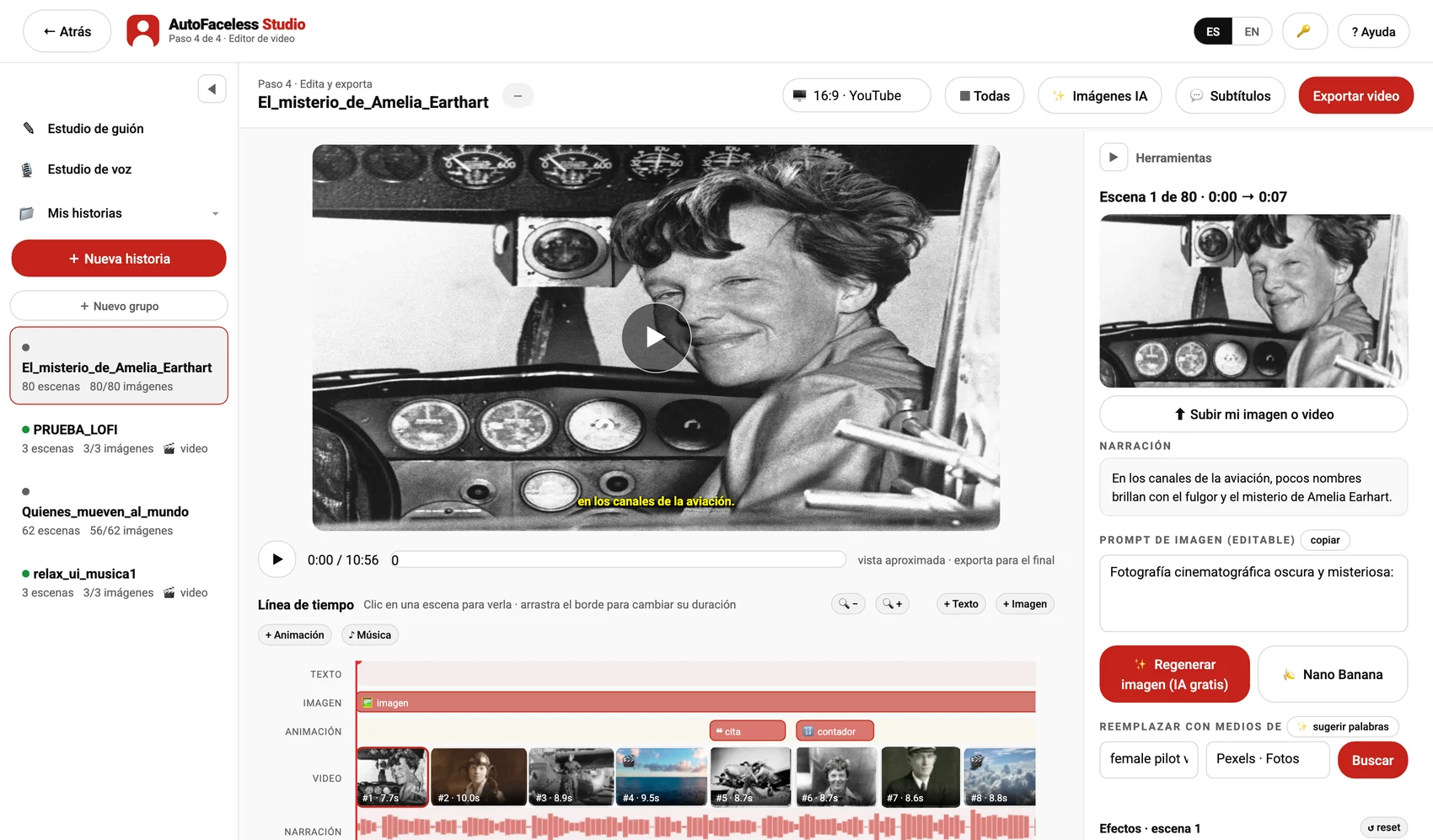Edit the image prompt text area

[x=1253, y=593]
